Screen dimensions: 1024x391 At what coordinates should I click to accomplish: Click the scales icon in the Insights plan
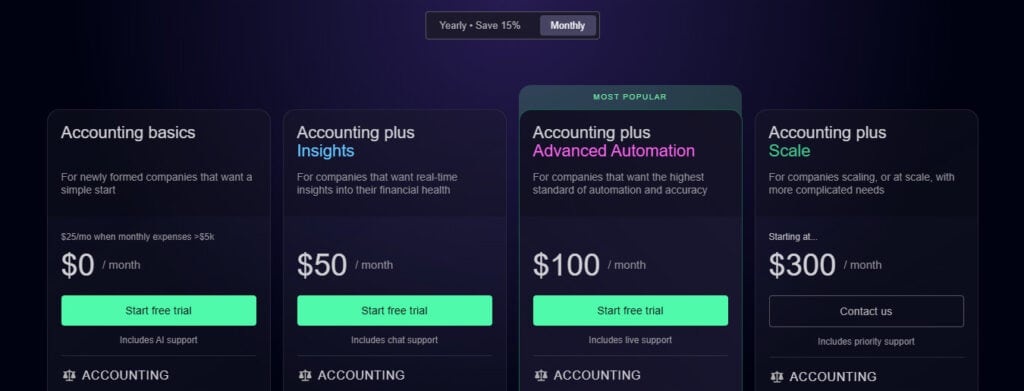click(304, 375)
